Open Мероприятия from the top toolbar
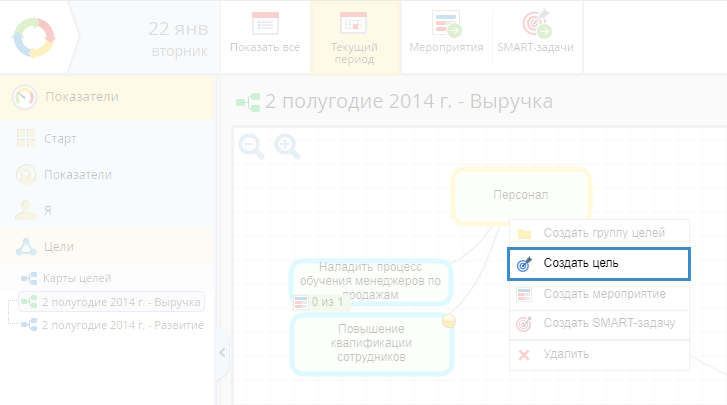Screen dimensions: 727x405 [x=446, y=36]
